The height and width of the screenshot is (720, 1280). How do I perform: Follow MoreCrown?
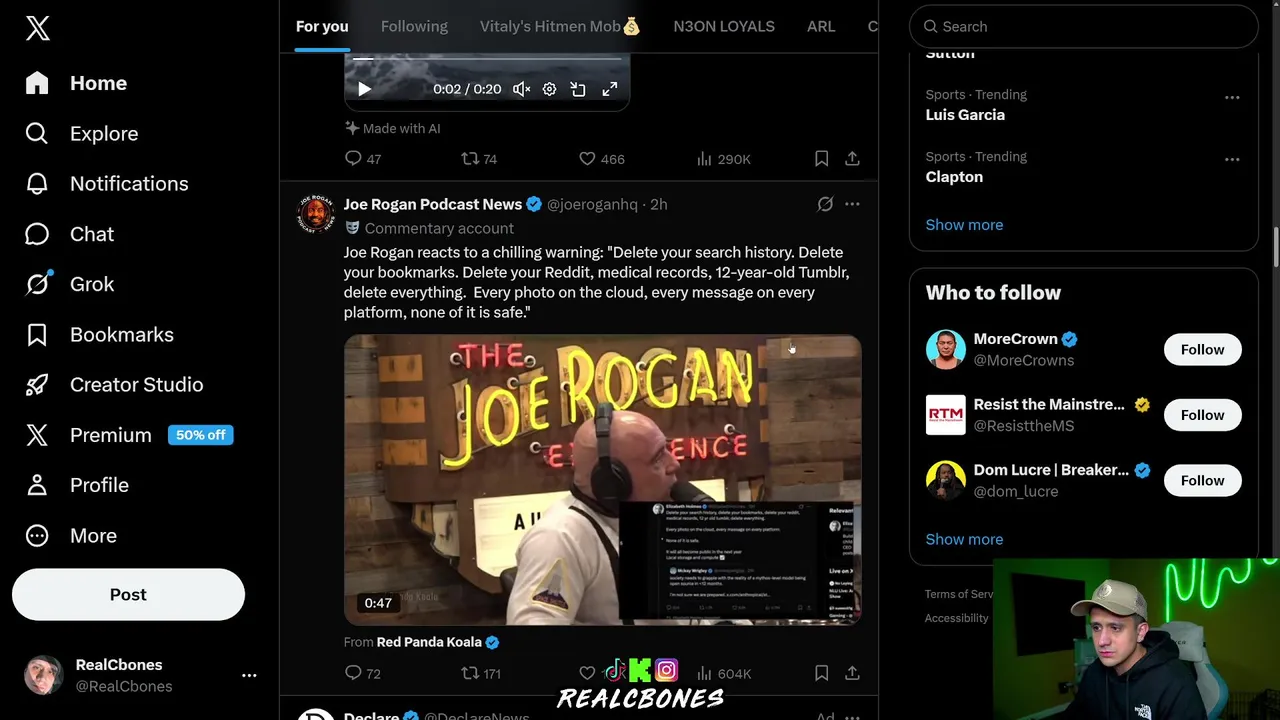click(1202, 349)
